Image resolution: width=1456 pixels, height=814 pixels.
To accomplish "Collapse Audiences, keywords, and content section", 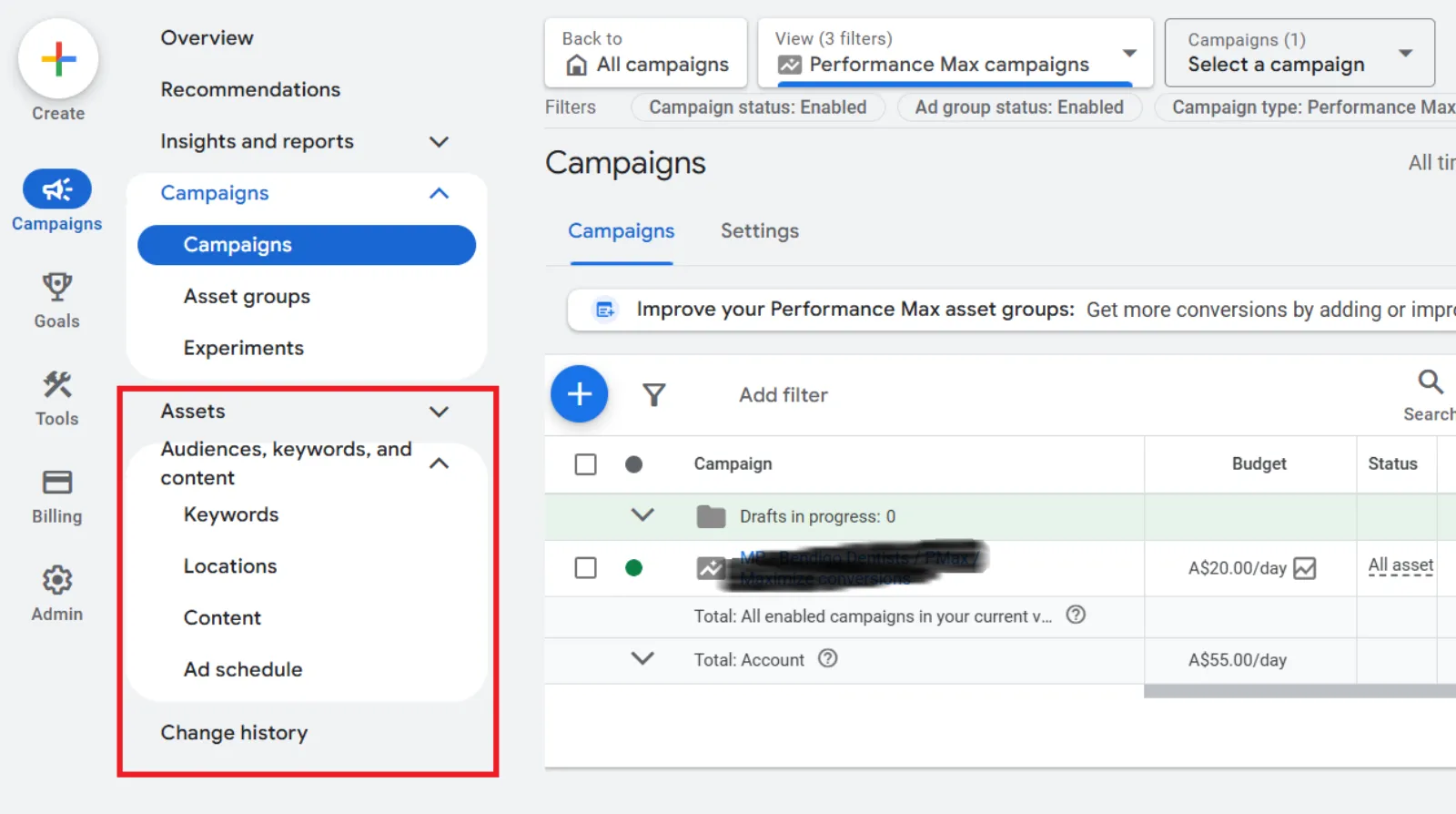I will (x=439, y=463).
